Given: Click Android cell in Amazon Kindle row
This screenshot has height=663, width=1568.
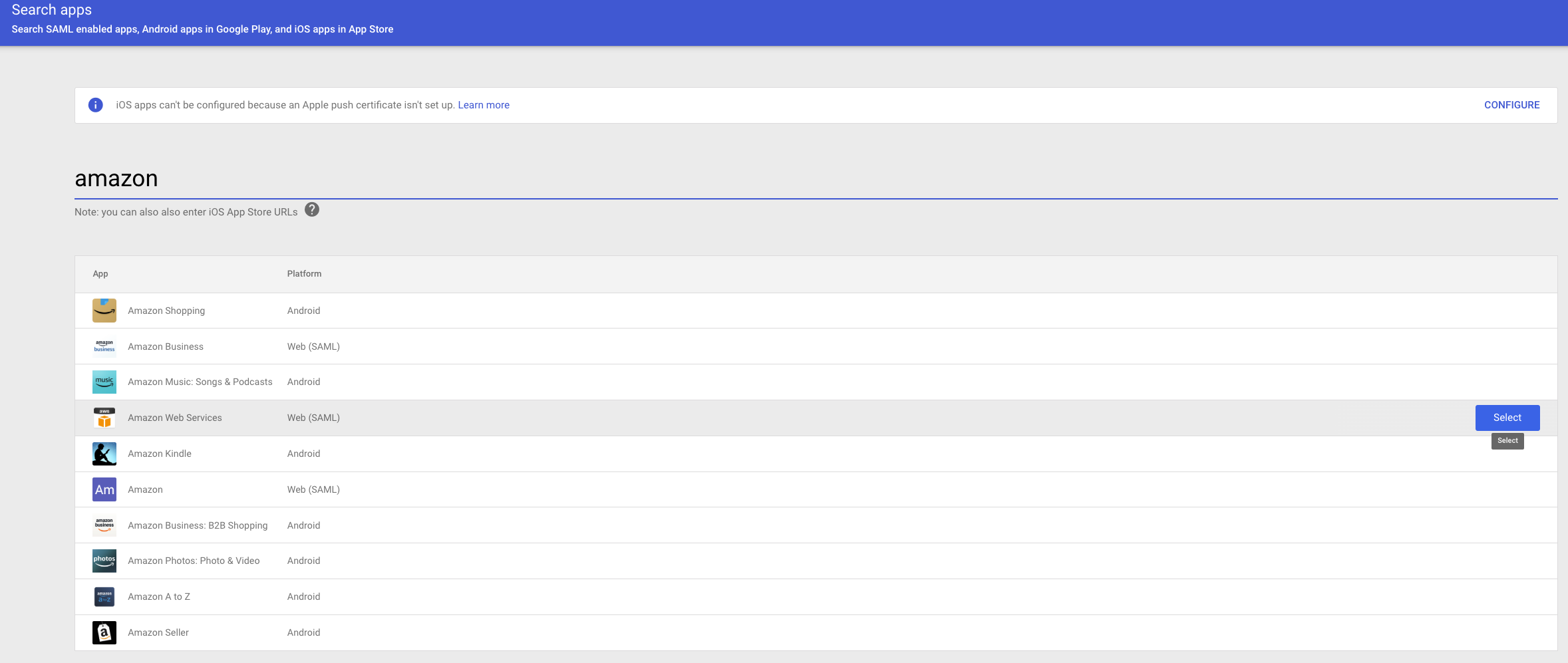Looking at the screenshot, I should [x=303, y=454].
